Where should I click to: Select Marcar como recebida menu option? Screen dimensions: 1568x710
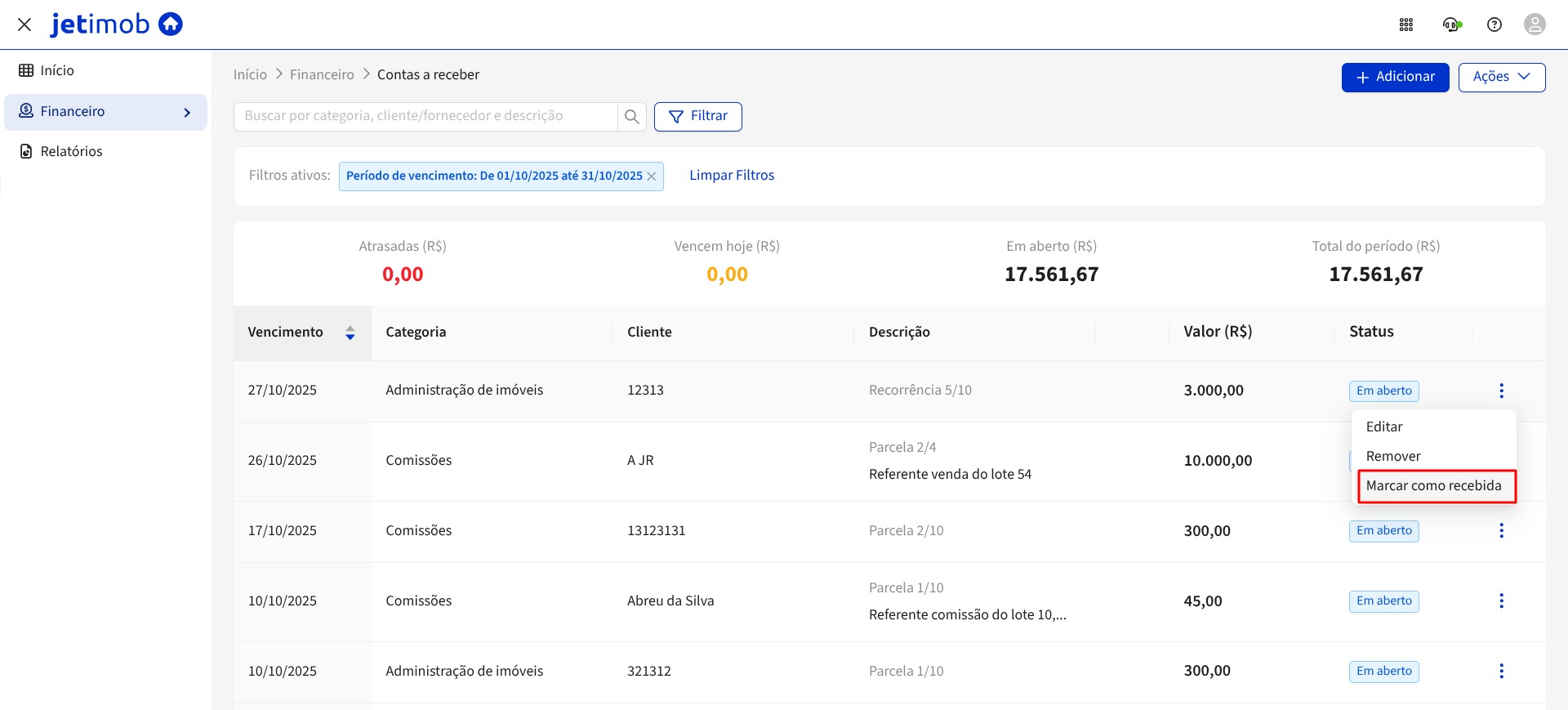(1433, 486)
